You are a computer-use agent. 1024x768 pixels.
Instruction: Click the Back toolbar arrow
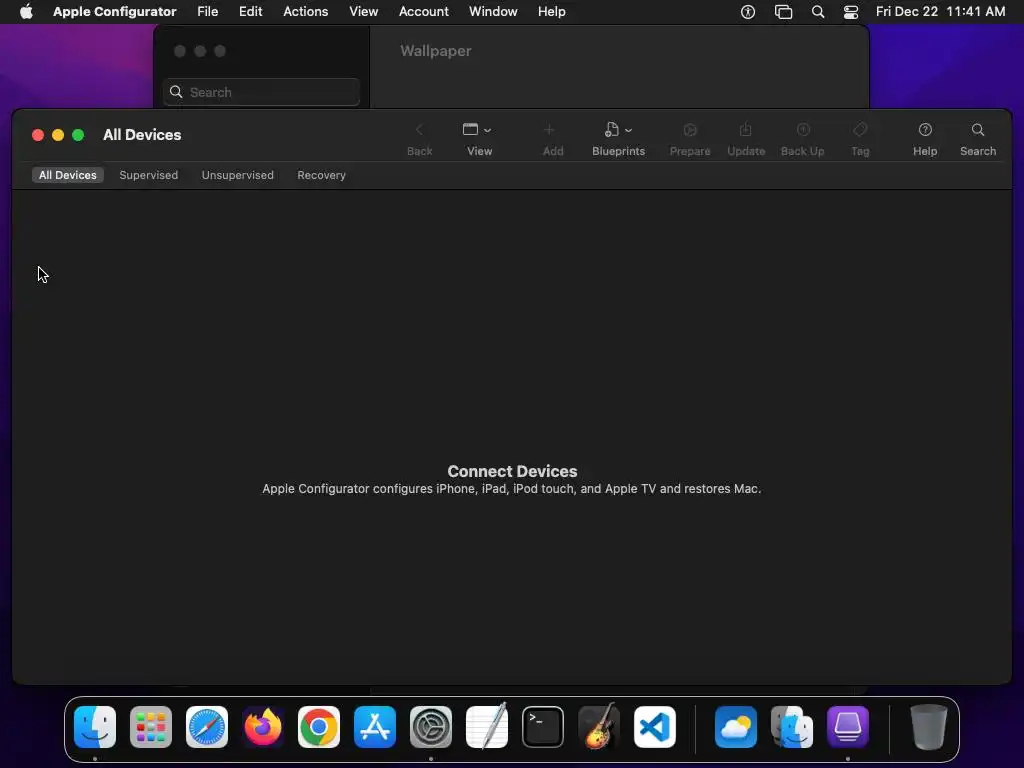tap(419, 130)
